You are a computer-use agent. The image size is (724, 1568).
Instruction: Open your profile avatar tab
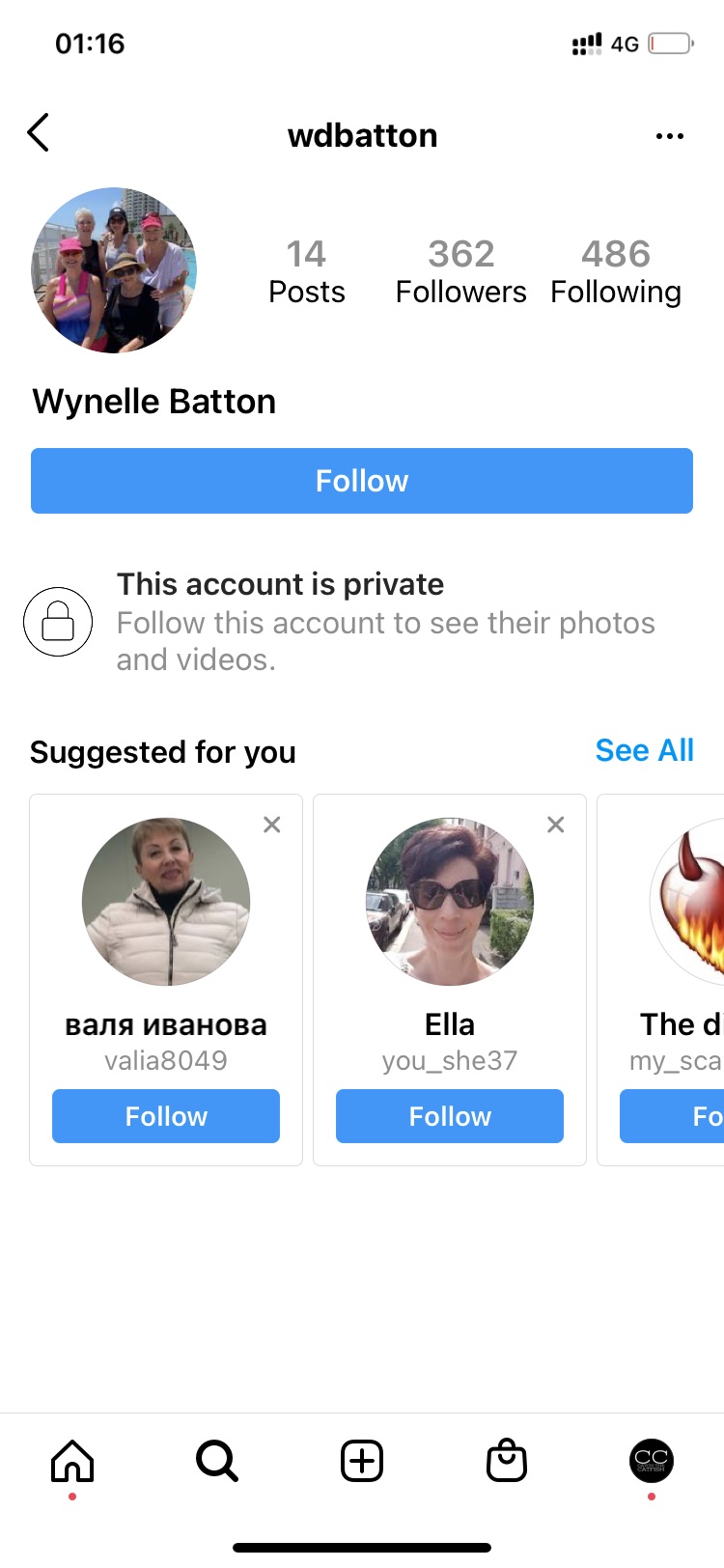tap(652, 1461)
